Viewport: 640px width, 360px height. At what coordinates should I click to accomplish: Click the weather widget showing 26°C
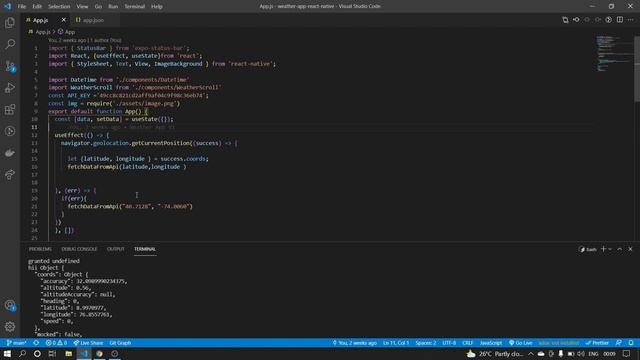(494, 353)
